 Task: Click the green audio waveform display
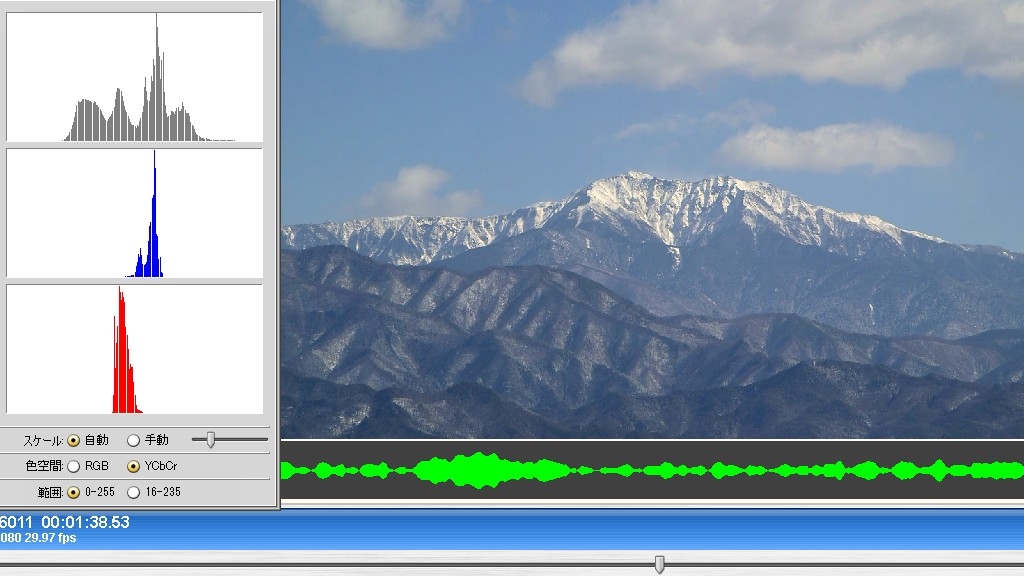[x=652, y=470]
